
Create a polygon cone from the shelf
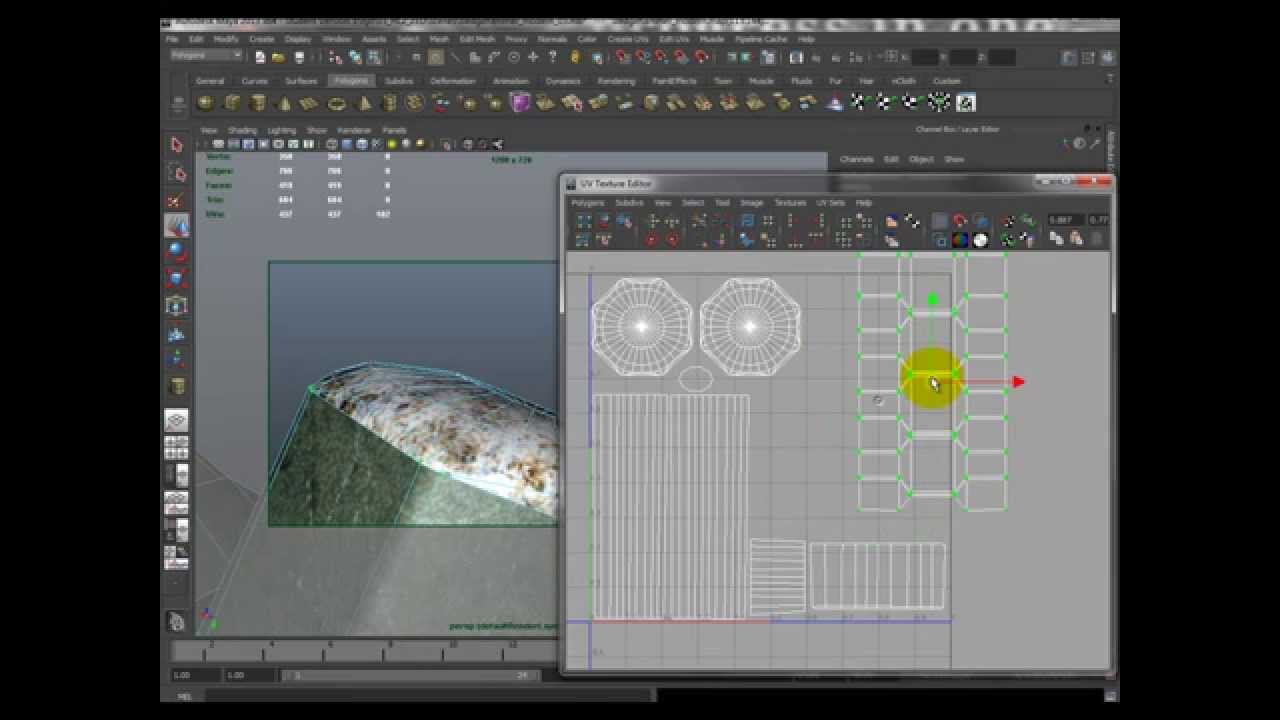(284, 102)
